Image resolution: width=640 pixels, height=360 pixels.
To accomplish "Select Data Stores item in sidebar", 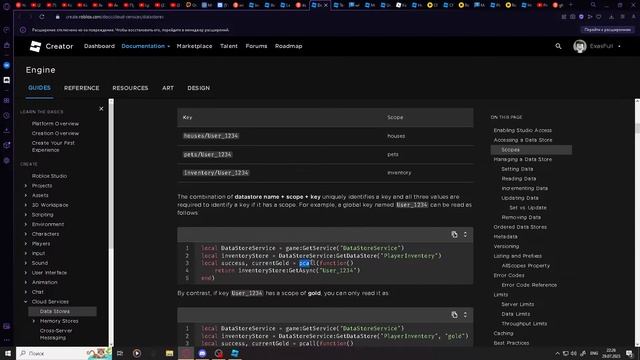I will [62, 311].
